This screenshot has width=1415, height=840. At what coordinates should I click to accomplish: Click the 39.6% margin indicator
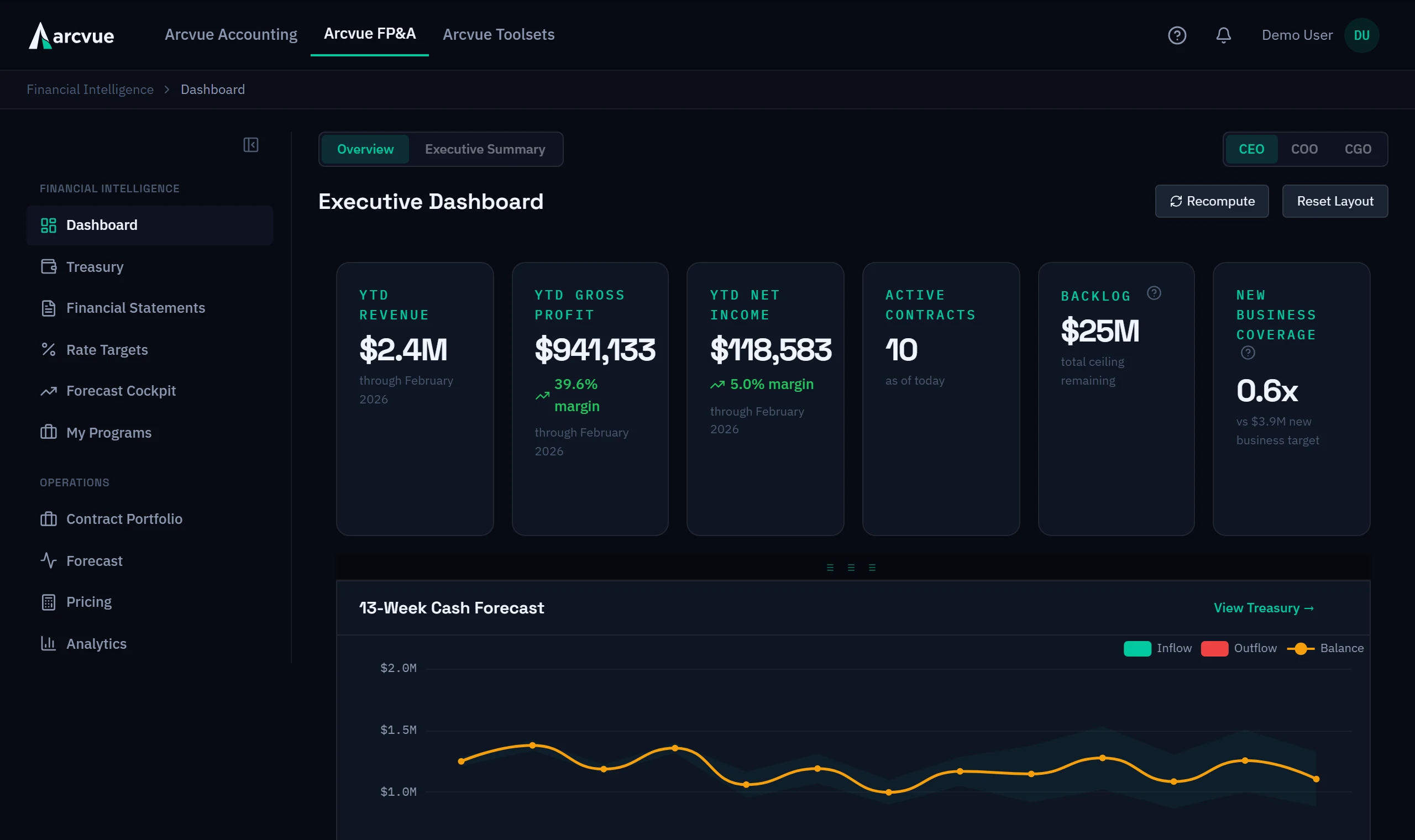567,395
